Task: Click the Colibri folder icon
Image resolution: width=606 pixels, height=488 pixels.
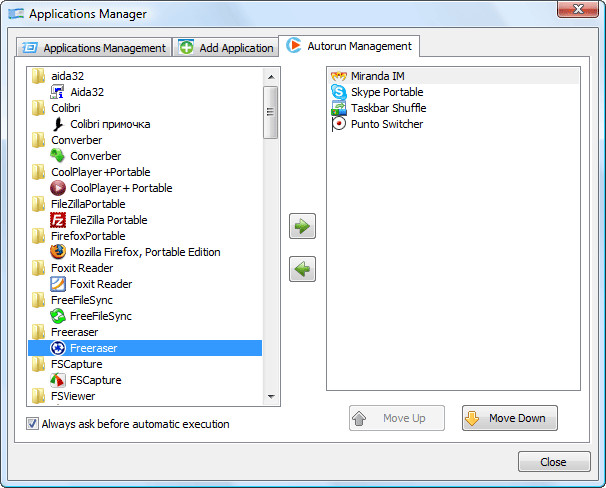Action: tap(38, 108)
